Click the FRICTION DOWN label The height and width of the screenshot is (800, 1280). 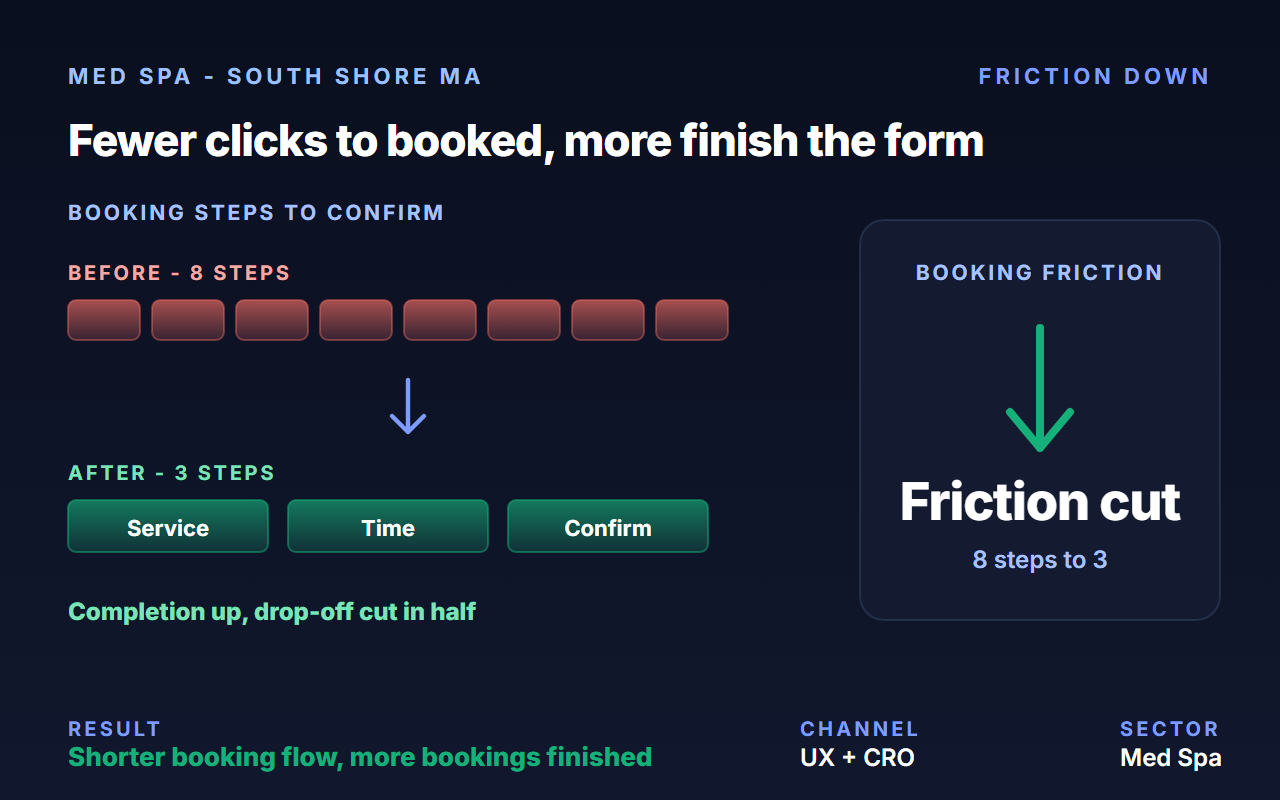coord(1094,77)
